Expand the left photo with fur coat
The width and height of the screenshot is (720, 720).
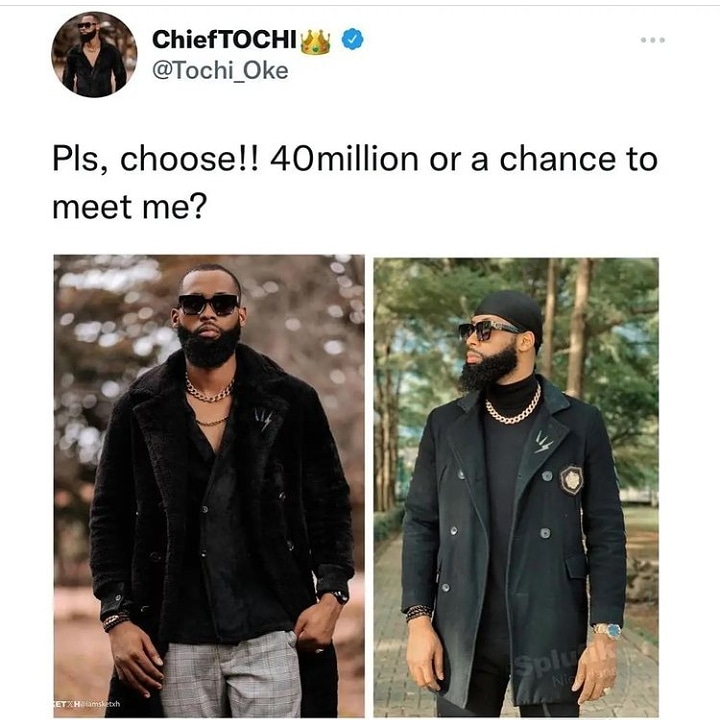pyautogui.click(x=209, y=486)
